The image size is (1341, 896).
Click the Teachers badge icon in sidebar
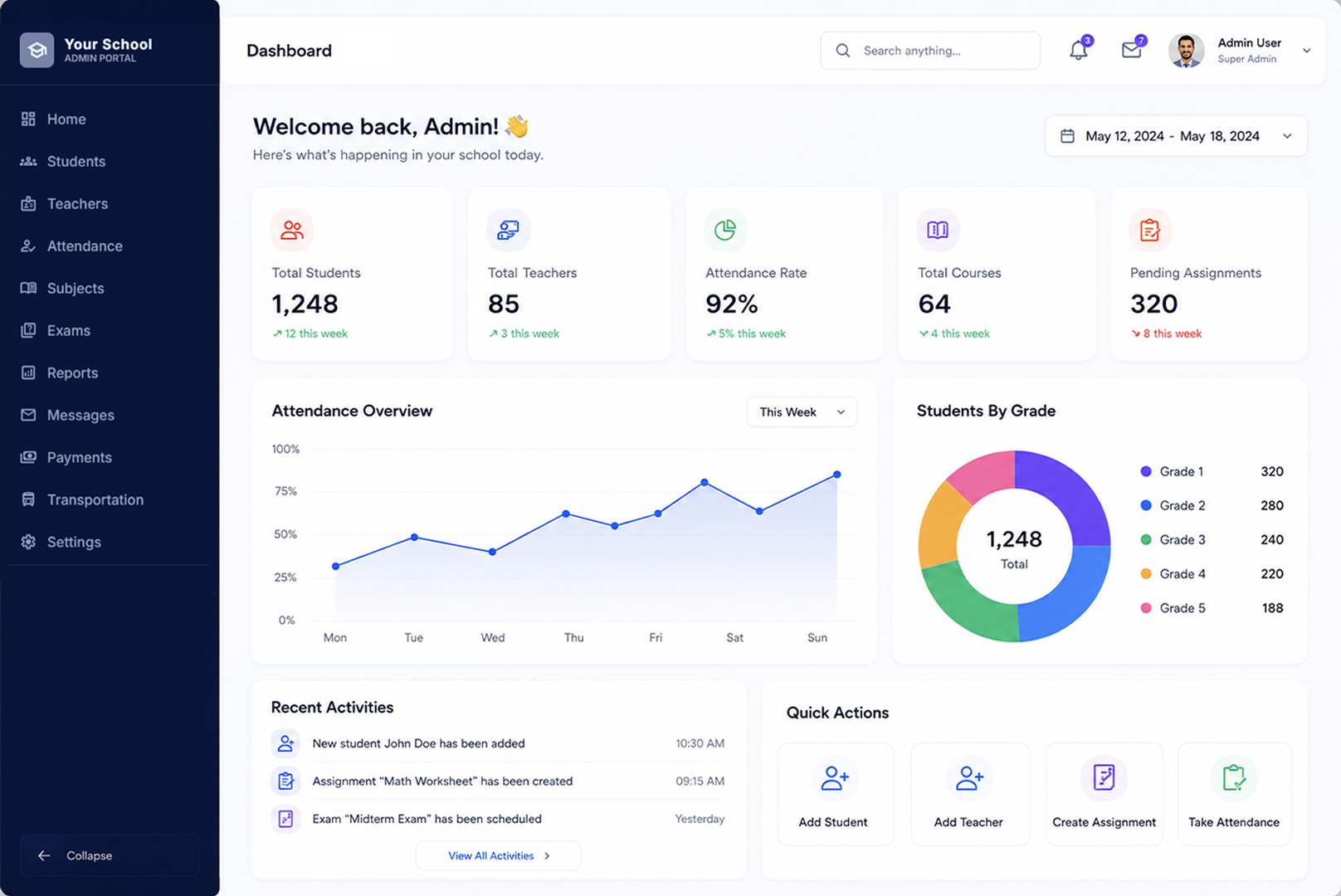(28, 203)
